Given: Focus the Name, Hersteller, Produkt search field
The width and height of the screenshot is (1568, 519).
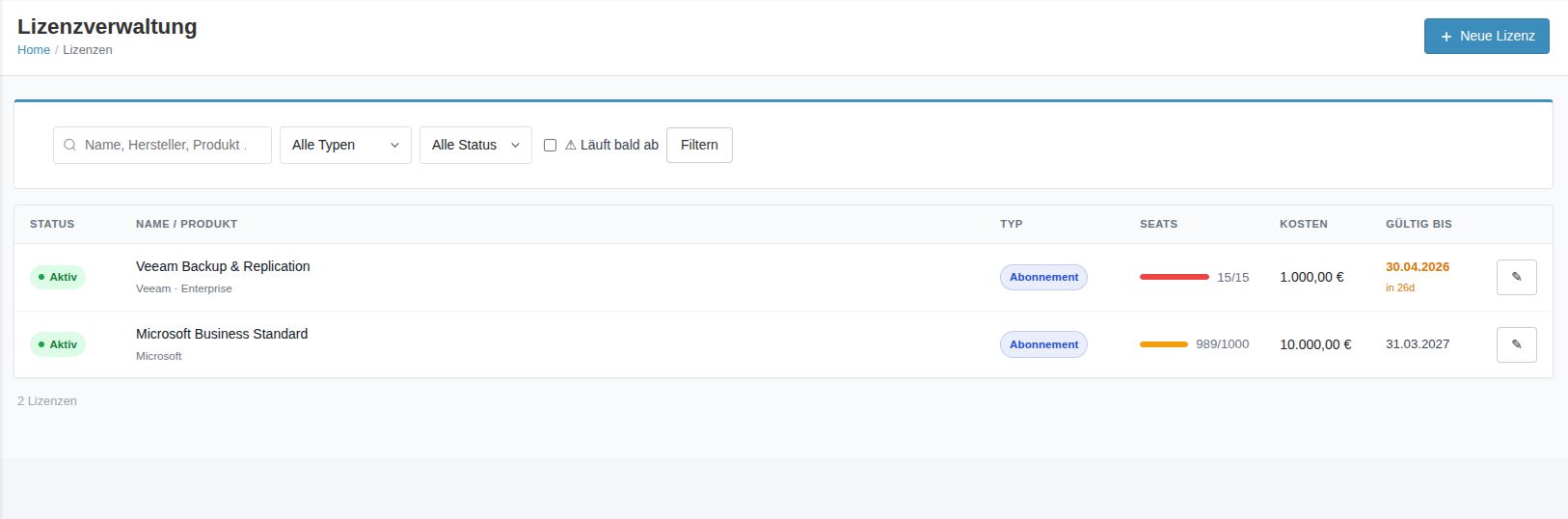Looking at the screenshot, I should click(x=169, y=145).
